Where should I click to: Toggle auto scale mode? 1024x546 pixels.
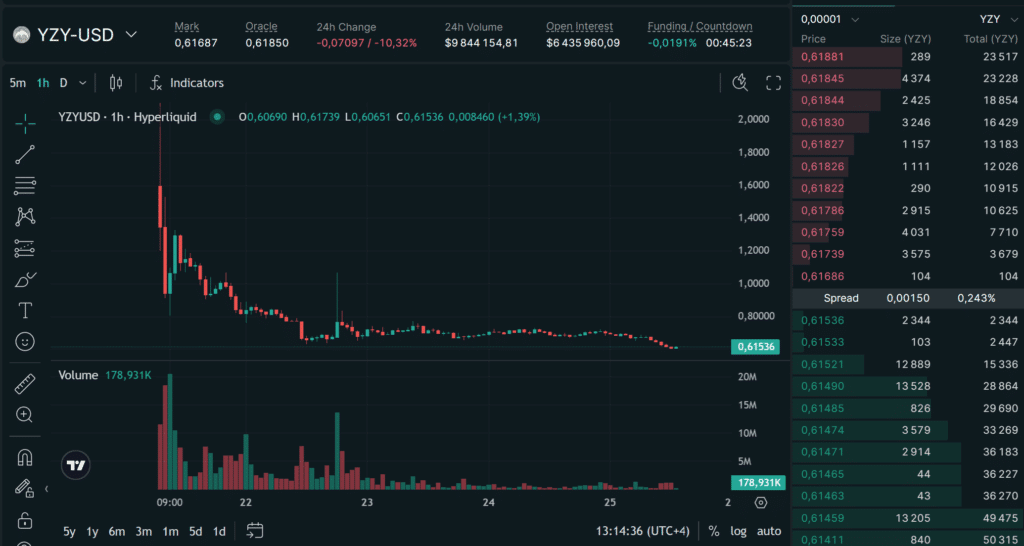click(769, 531)
